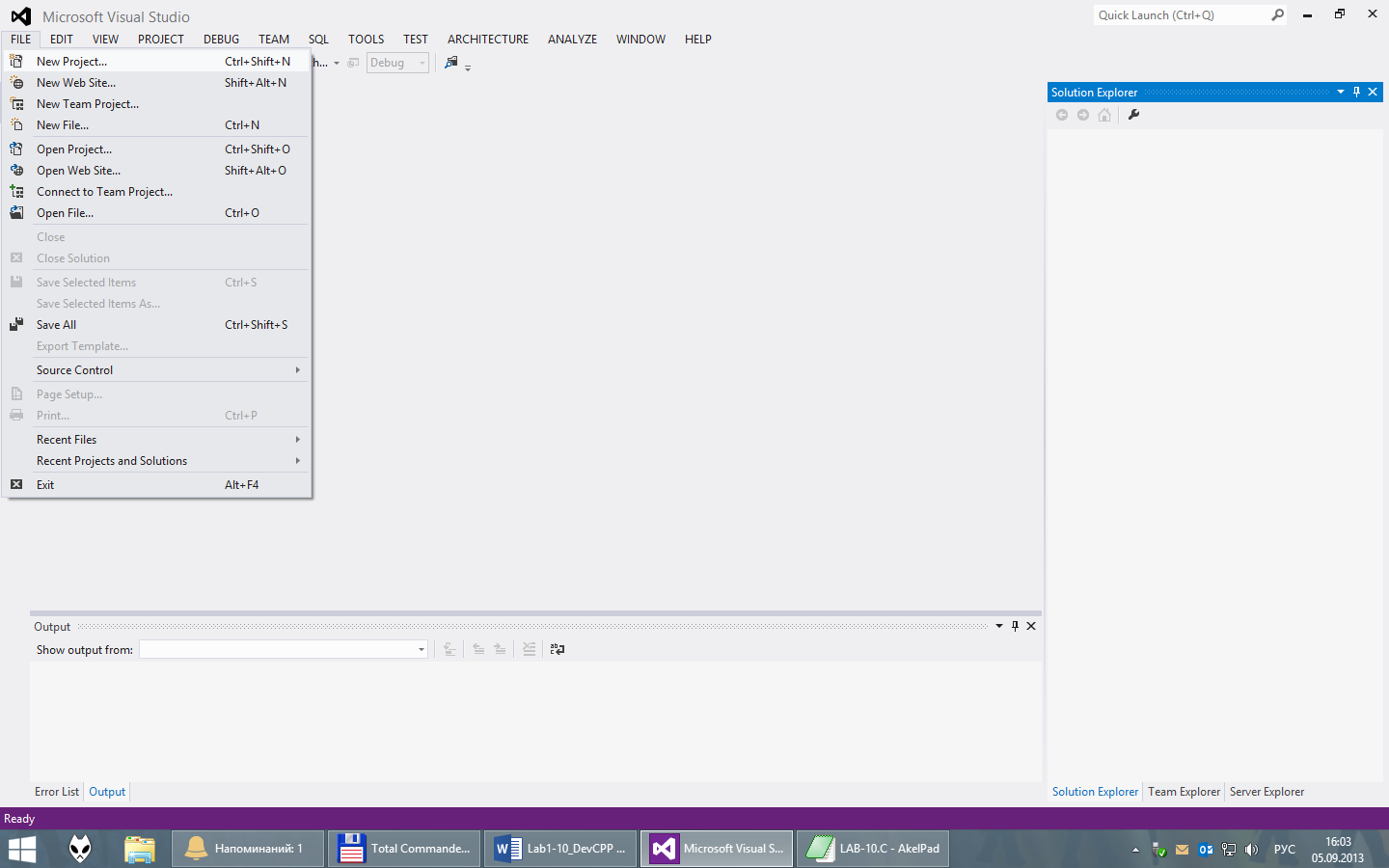Screen dimensions: 1389x868
Task: Click the Solution Explorer Back arrow icon
Action: point(1062,115)
